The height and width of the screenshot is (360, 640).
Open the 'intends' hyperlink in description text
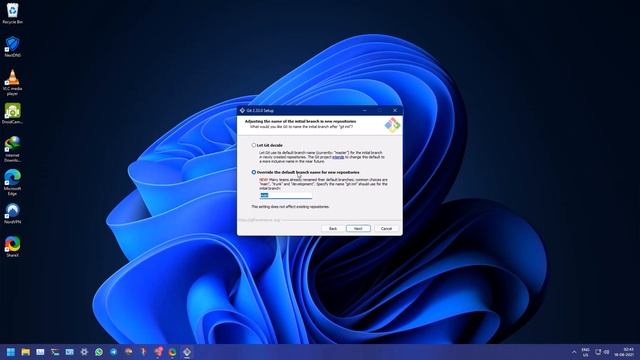pyautogui.click(x=338, y=157)
